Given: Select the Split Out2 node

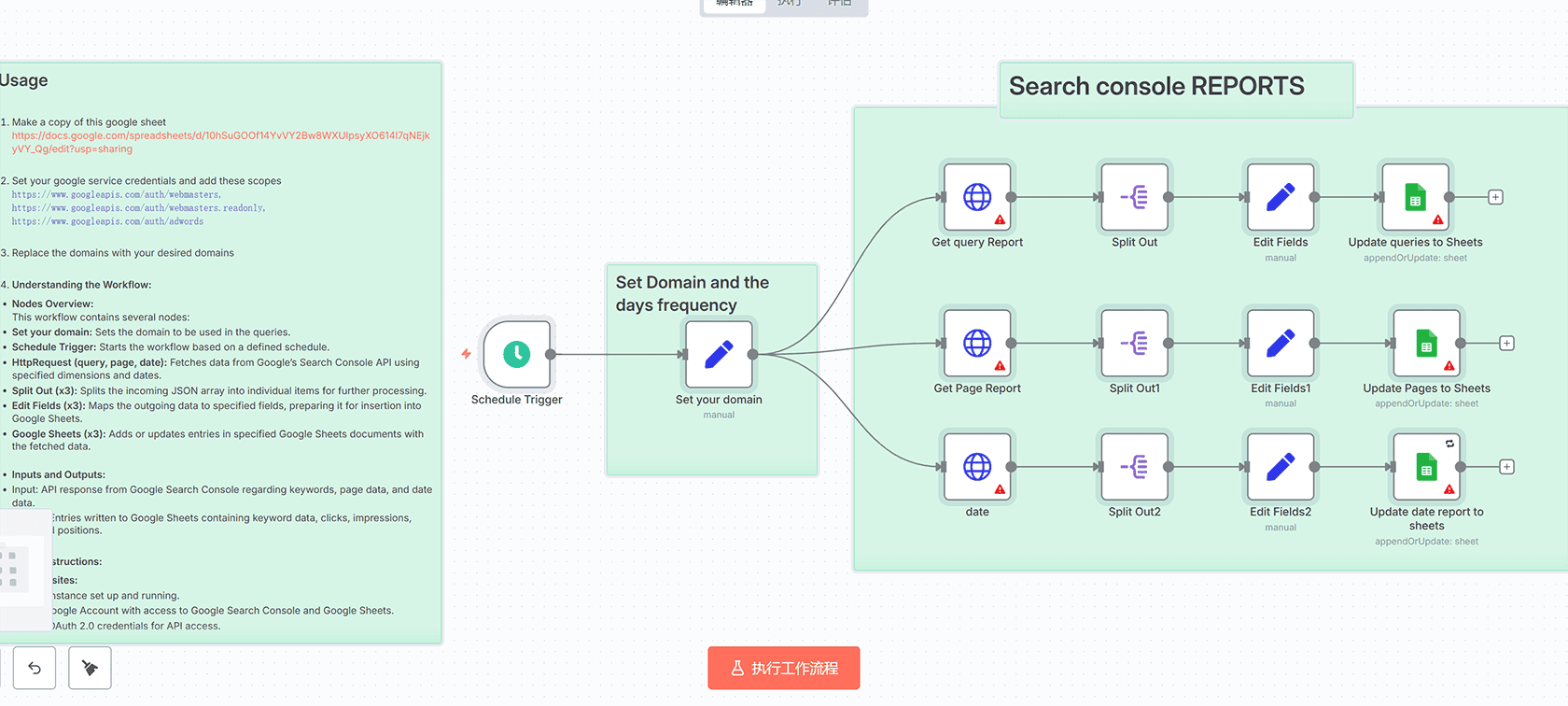Looking at the screenshot, I should [x=1134, y=467].
